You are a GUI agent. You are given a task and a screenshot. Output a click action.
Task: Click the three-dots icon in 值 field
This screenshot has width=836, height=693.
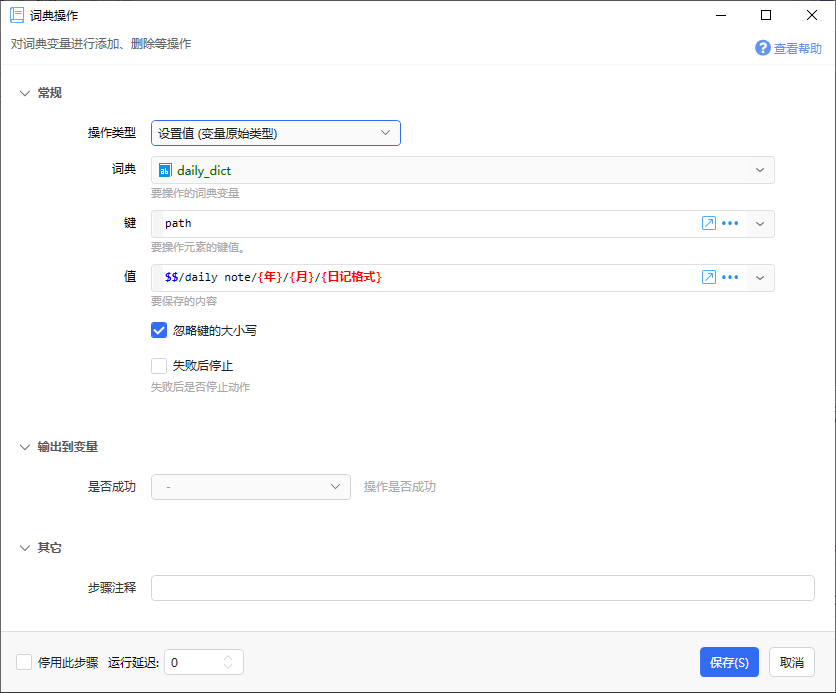coord(730,278)
